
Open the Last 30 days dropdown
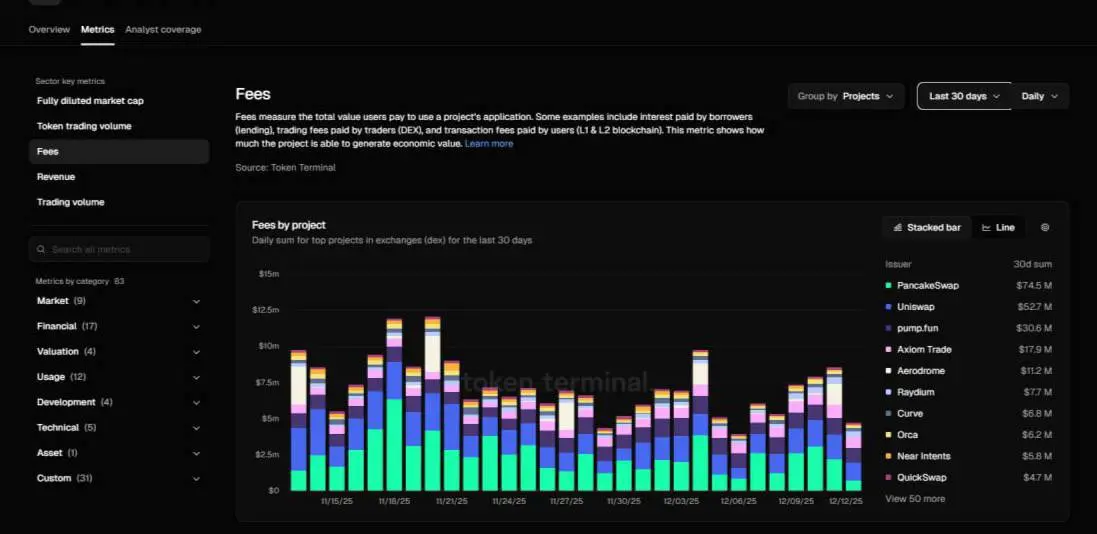coord(964,97)
